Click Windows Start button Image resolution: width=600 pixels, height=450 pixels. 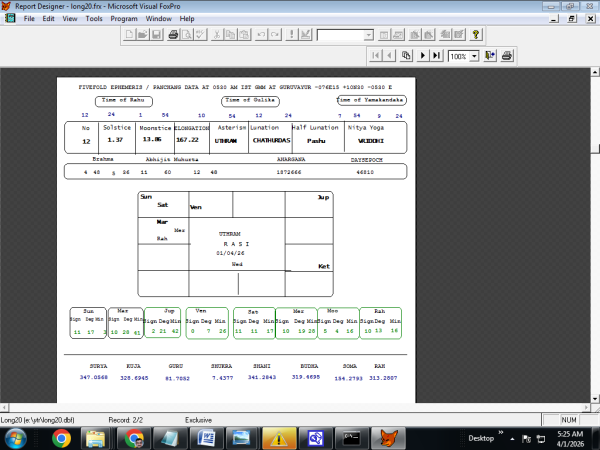pos(18,437)
